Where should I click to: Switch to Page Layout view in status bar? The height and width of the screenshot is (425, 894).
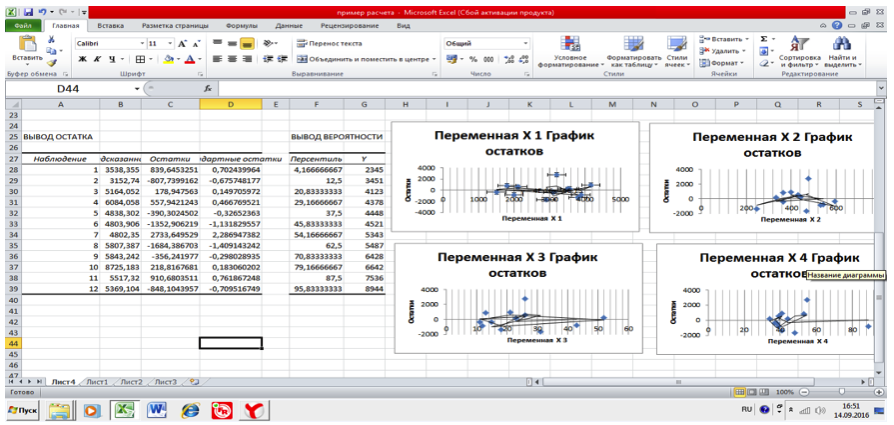click(x=751, y=392)
